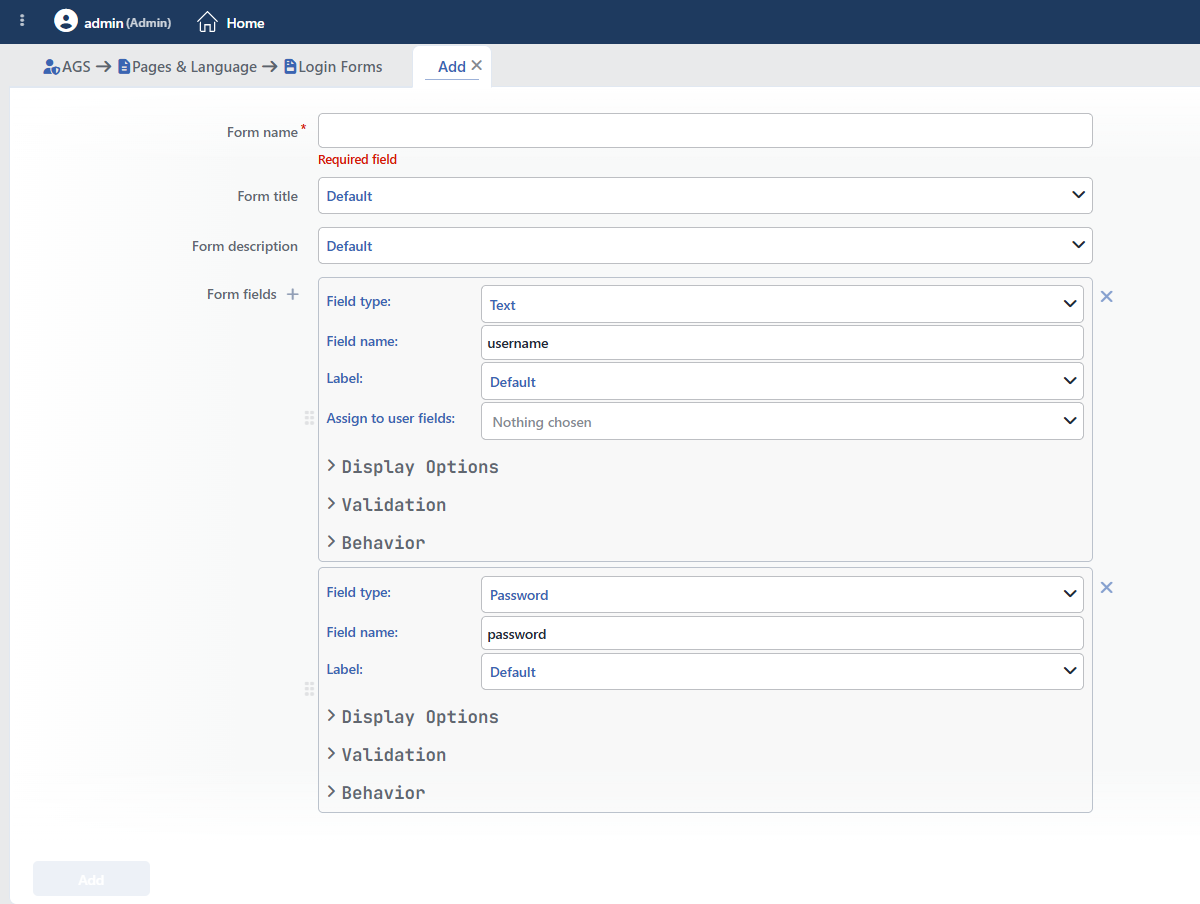Remove the username field block with X
This screenshot has width=1200, height=904.
(x=1107, y=296)
